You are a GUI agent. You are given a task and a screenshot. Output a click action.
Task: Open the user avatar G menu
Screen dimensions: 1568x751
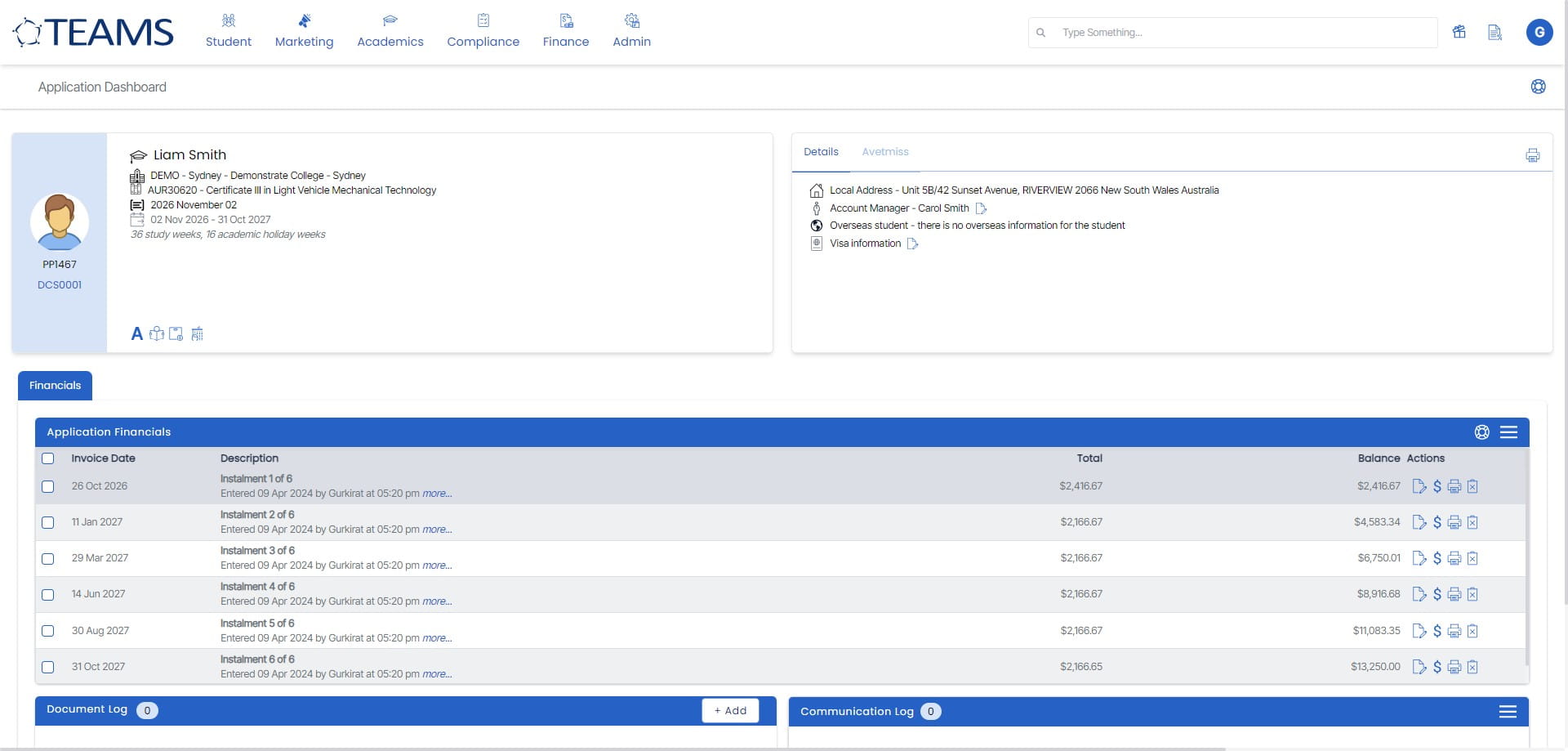pos(1539,32)
